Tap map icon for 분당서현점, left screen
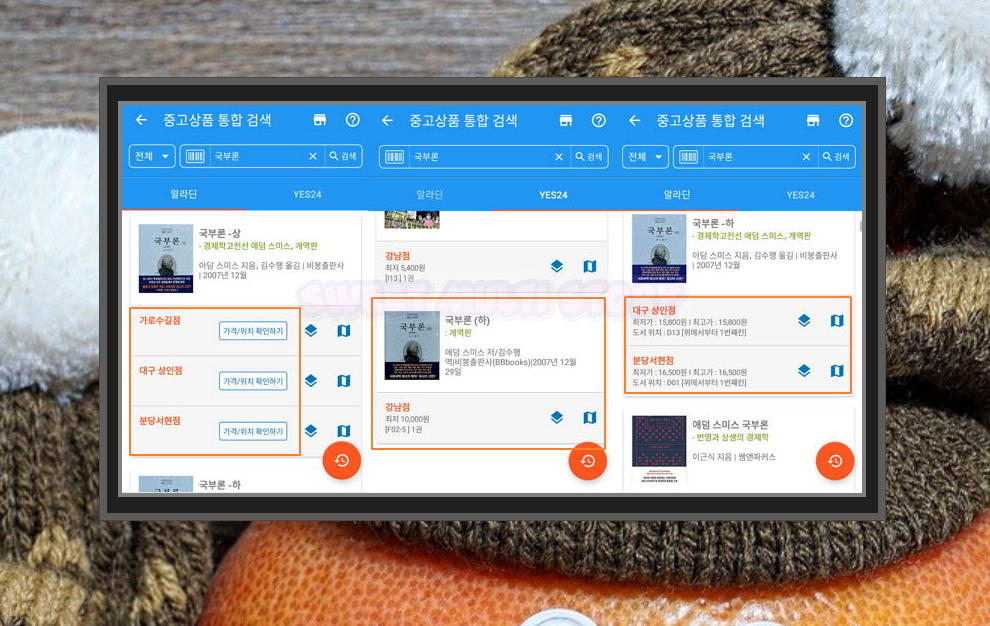The width and height of the screenshot is (990, 626). pyautogui.click(x=343, y=431)
